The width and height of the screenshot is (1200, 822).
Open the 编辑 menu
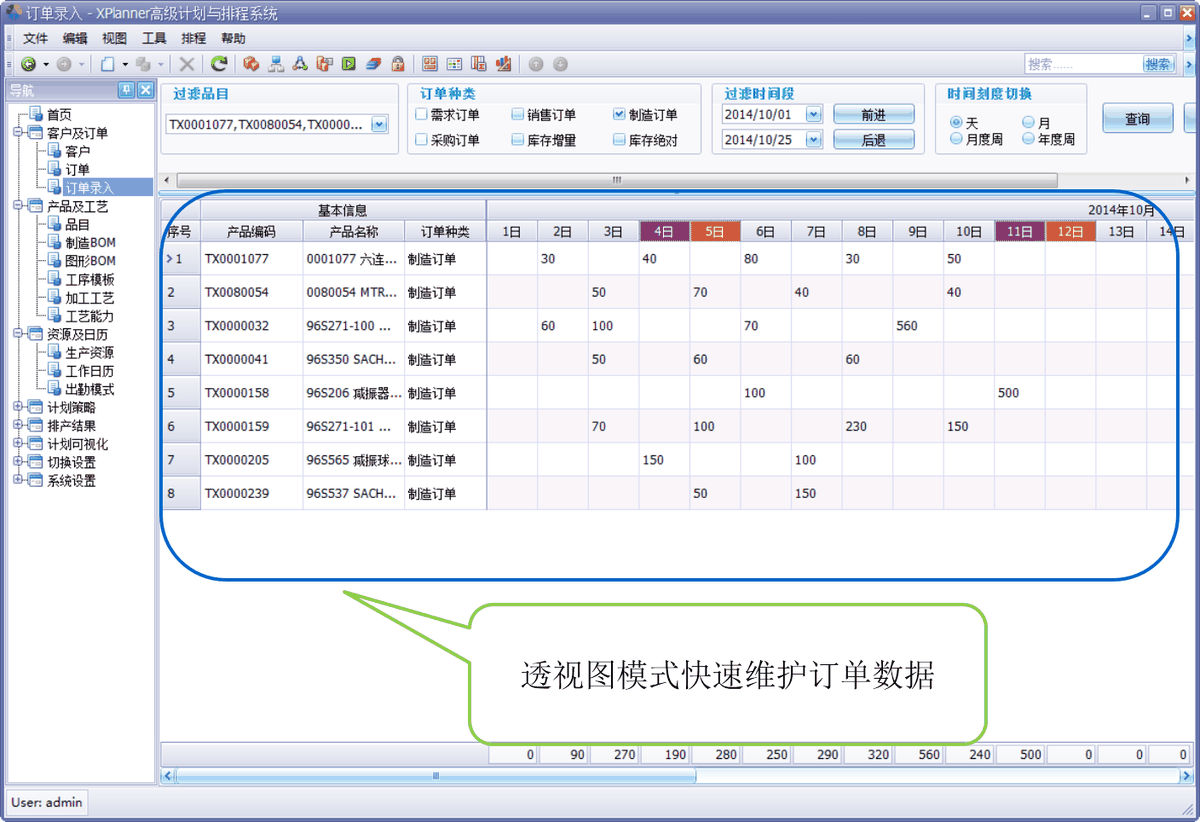pyautogui.click(x=75, y=38)
